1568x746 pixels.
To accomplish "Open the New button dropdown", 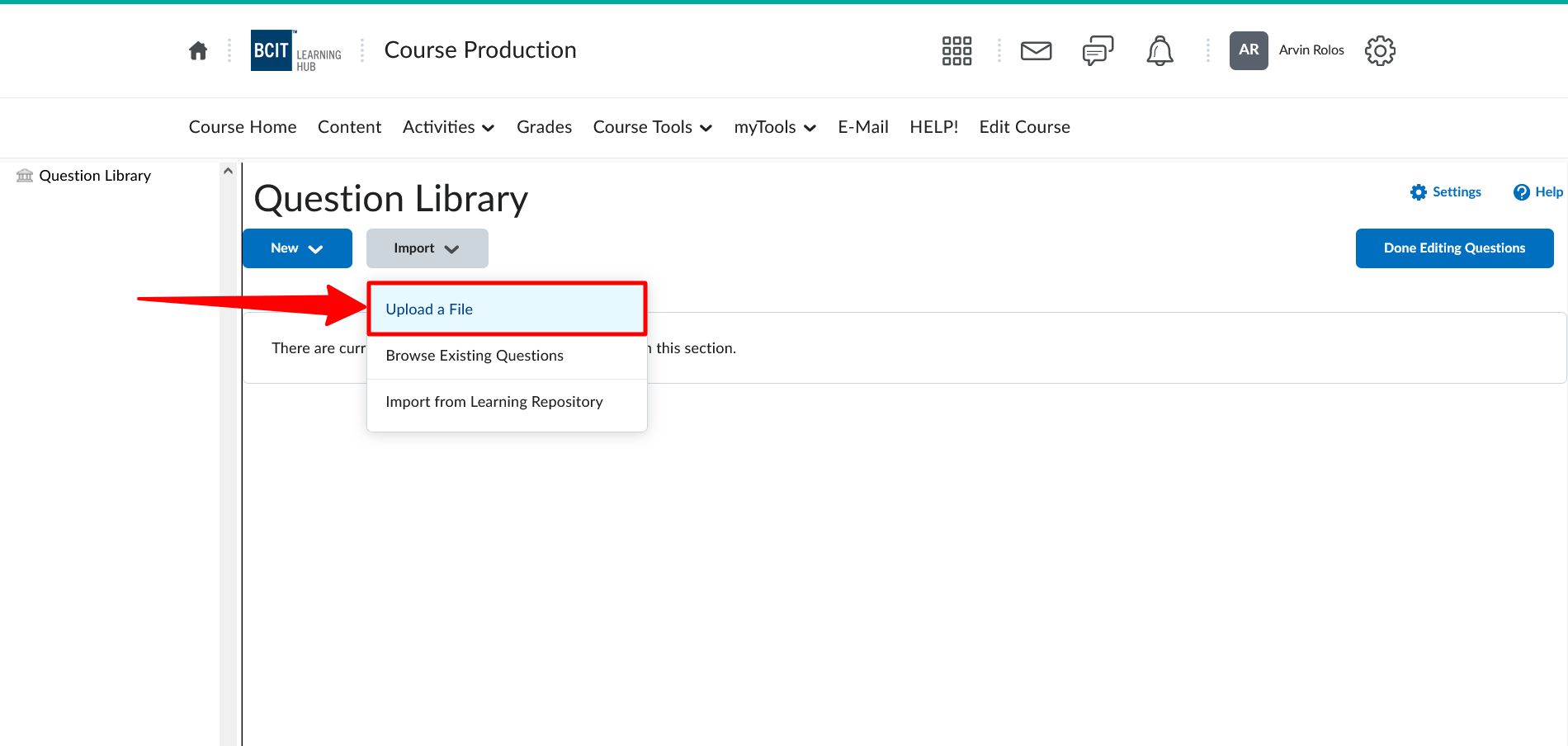I will tap(297, 248).
